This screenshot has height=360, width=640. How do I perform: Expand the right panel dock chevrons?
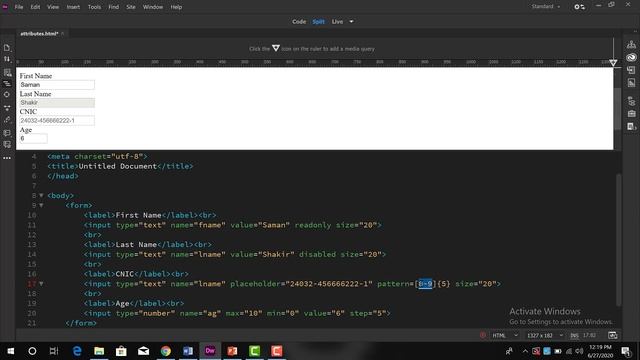(635, 31)
